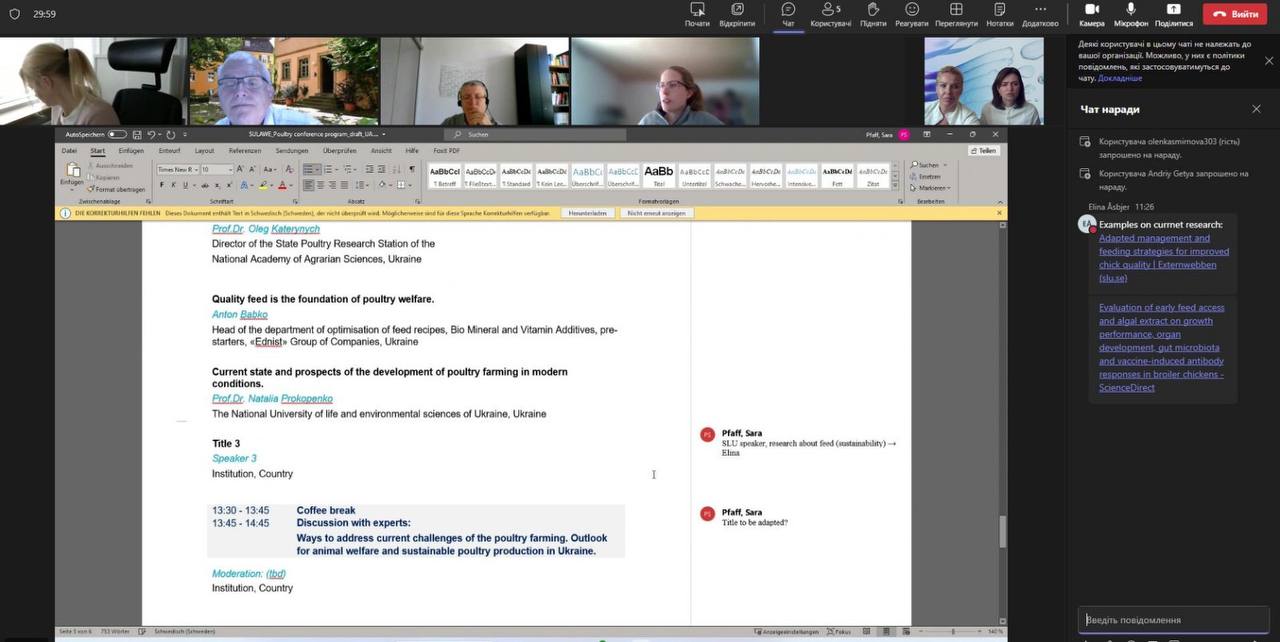Click the Einfügen paste button
1280x642 pixels.
tap(71, 175)
